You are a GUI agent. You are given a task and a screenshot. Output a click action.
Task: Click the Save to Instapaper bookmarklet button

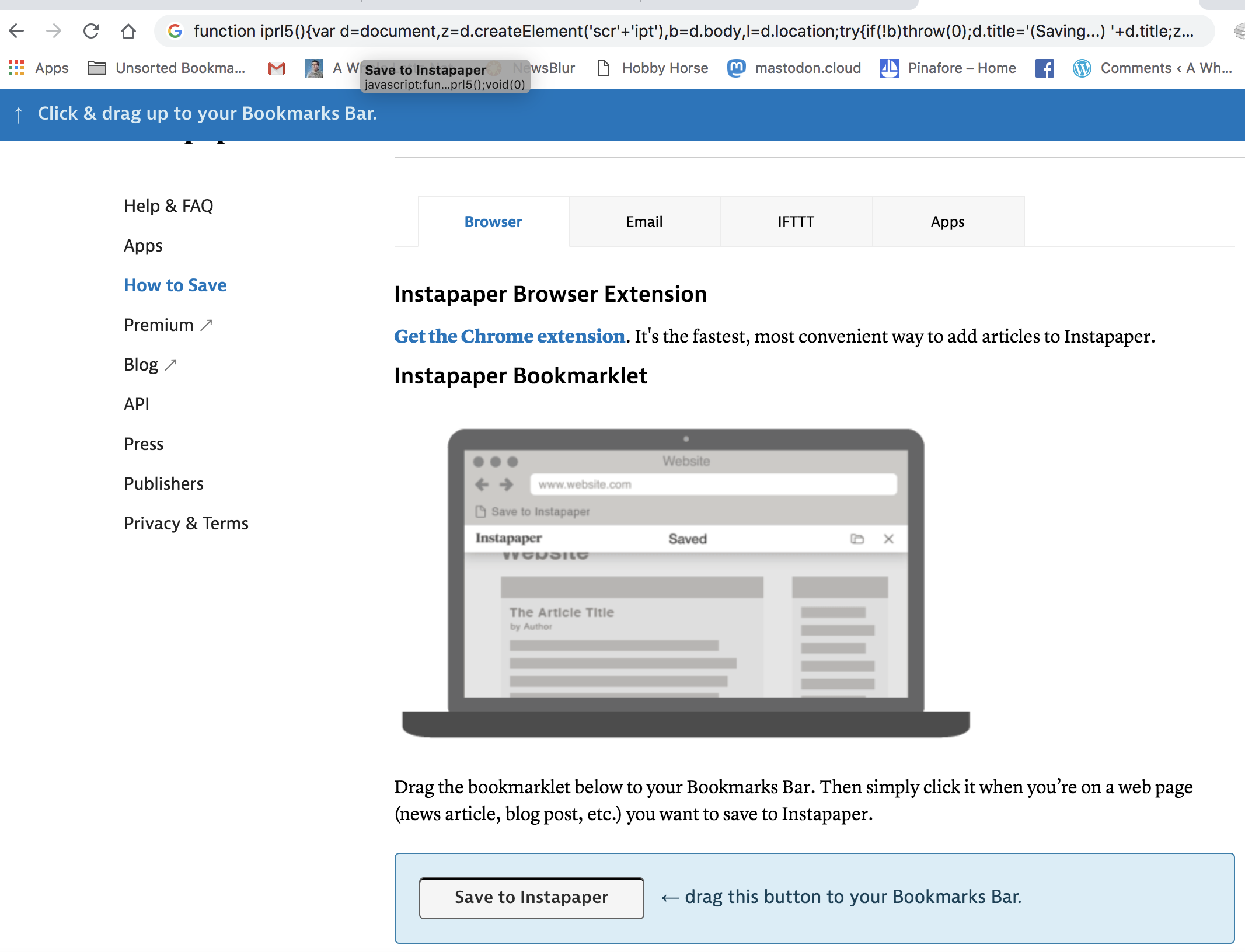point(531,897)
